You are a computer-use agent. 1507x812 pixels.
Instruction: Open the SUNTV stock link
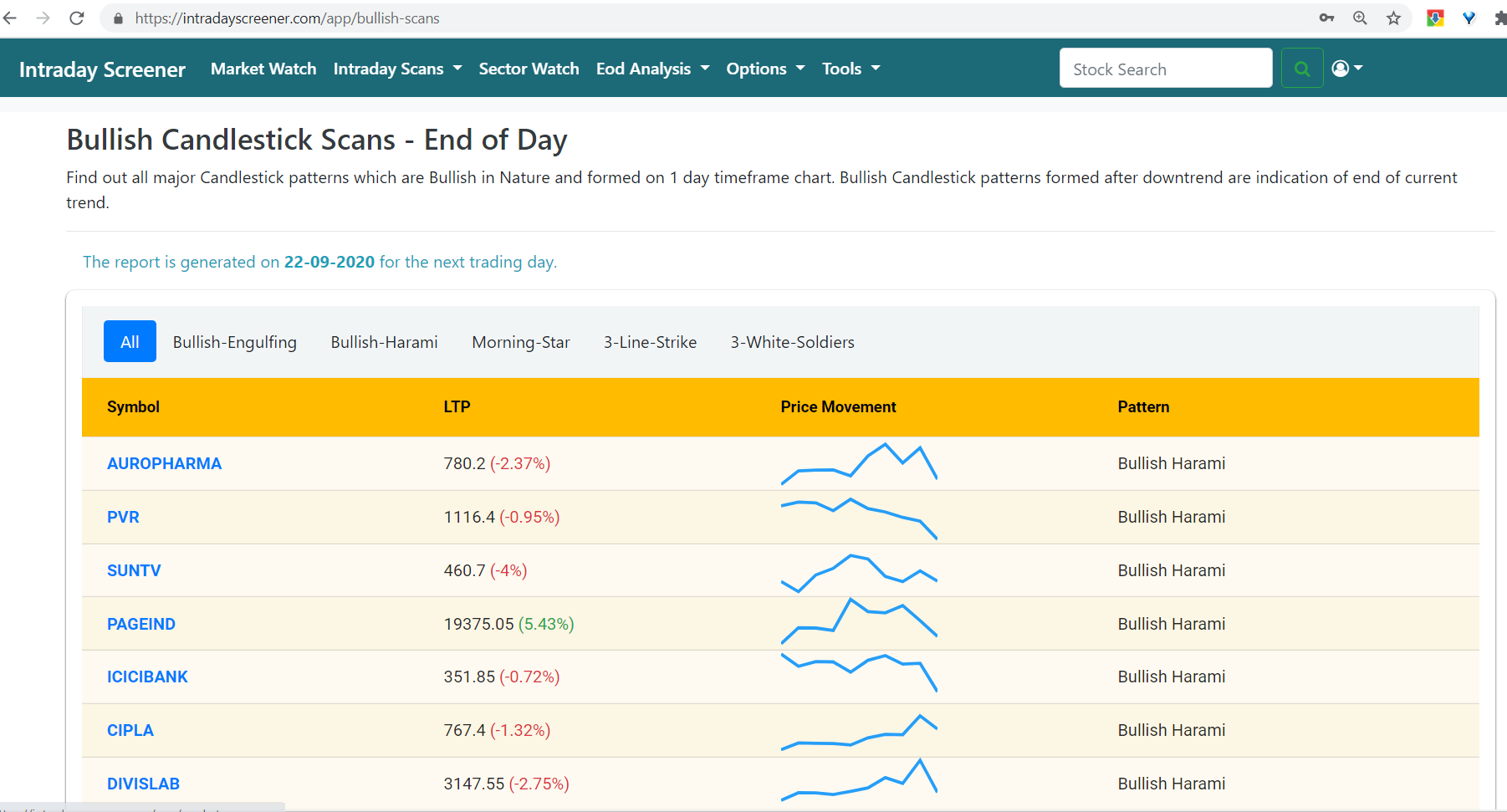[x=134, y=570]
